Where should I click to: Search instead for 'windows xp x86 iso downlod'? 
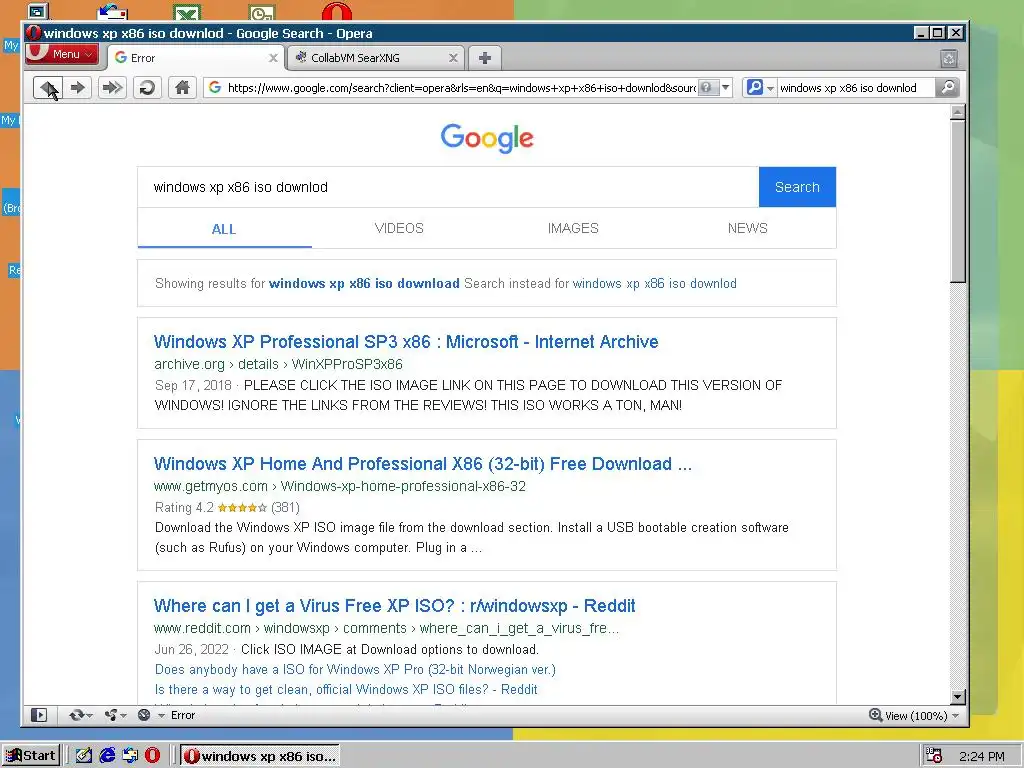(654, 283)
